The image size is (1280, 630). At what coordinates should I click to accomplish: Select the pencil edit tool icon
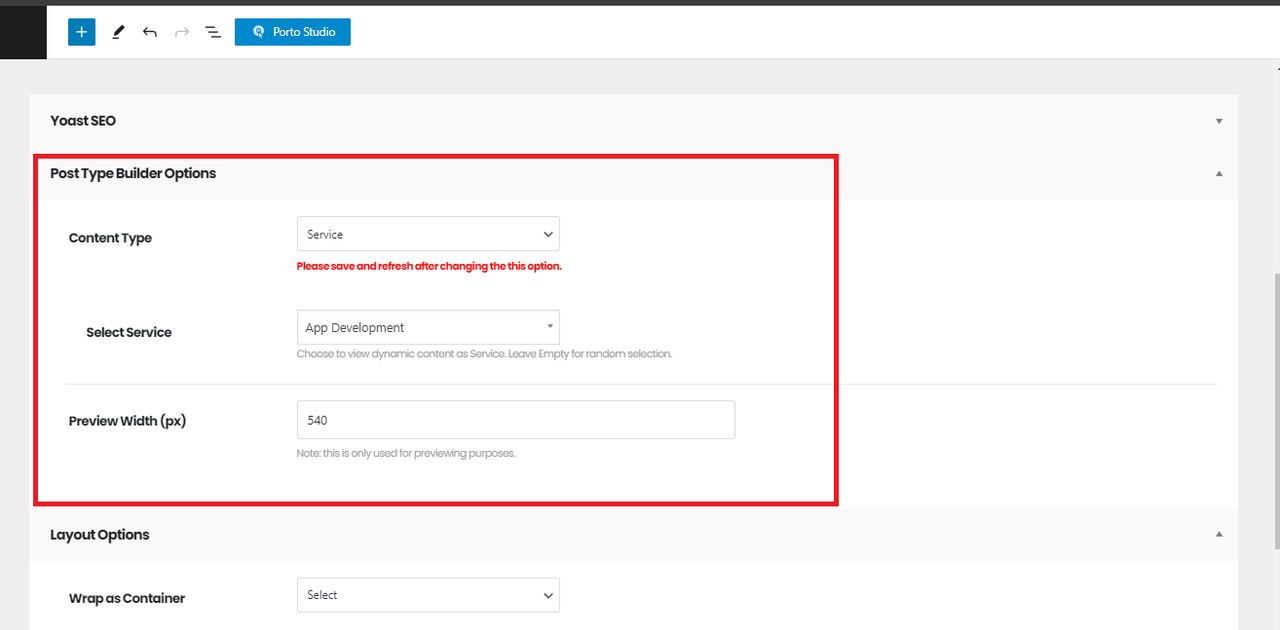118,32
